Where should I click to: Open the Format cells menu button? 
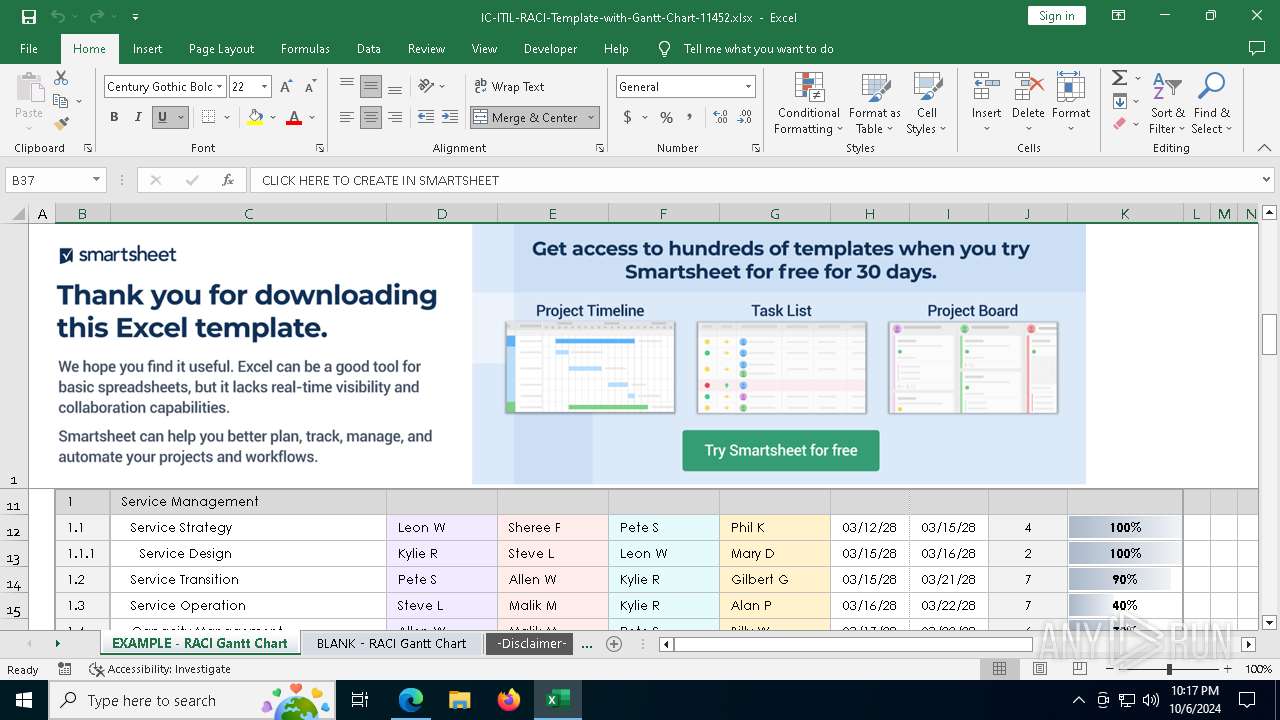1071,104
